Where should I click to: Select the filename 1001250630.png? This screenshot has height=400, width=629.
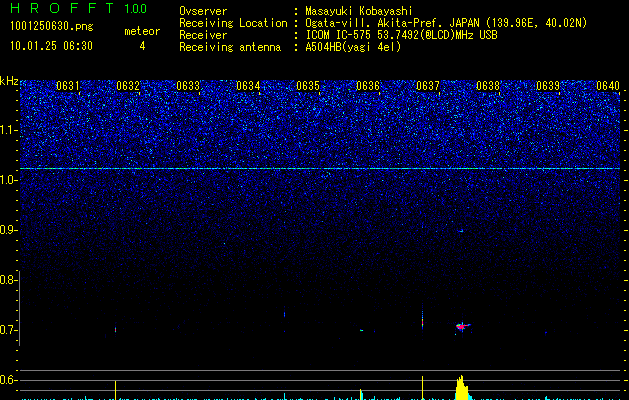tap(52, 27)
